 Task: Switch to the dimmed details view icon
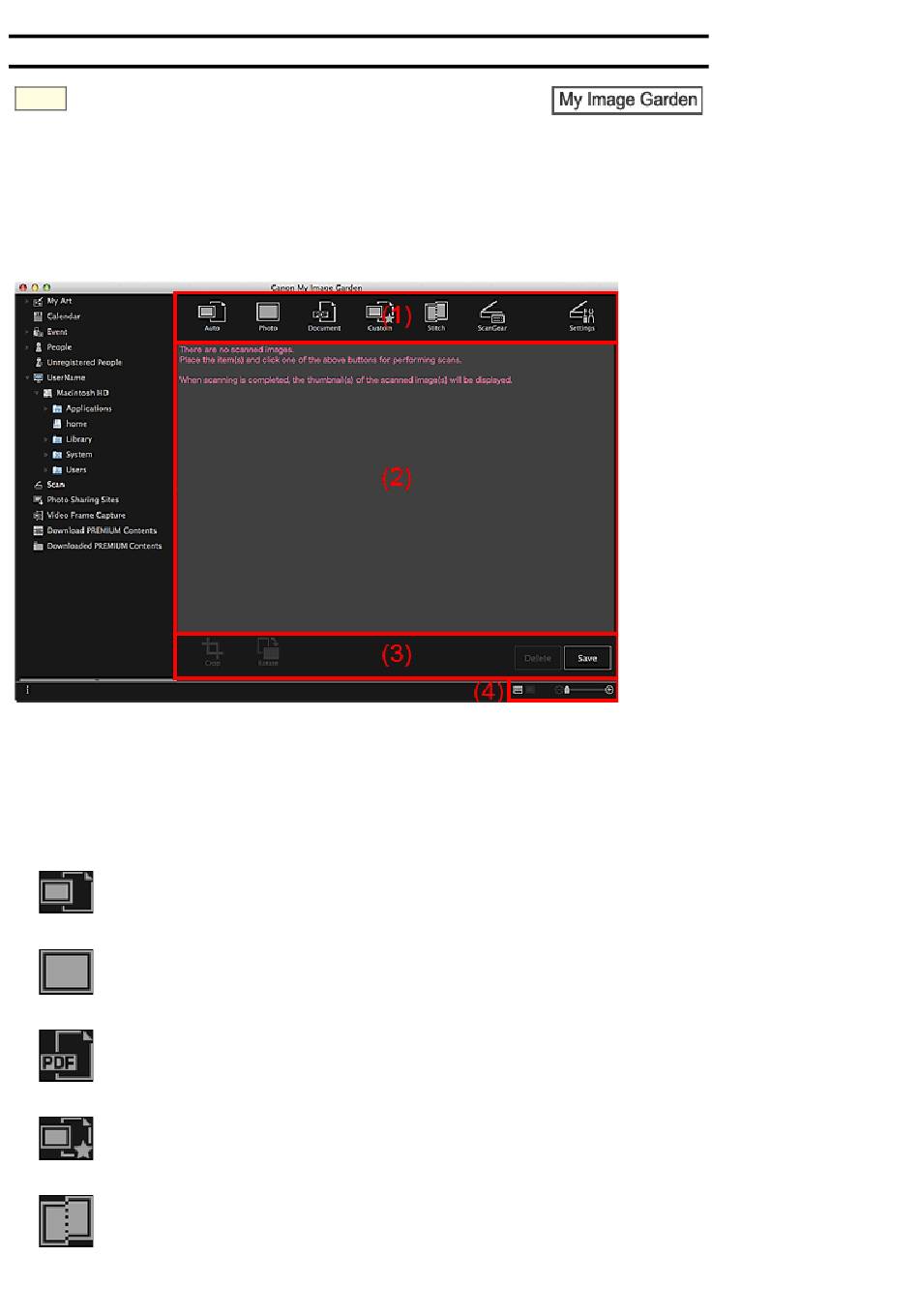(x=530, y=690)
